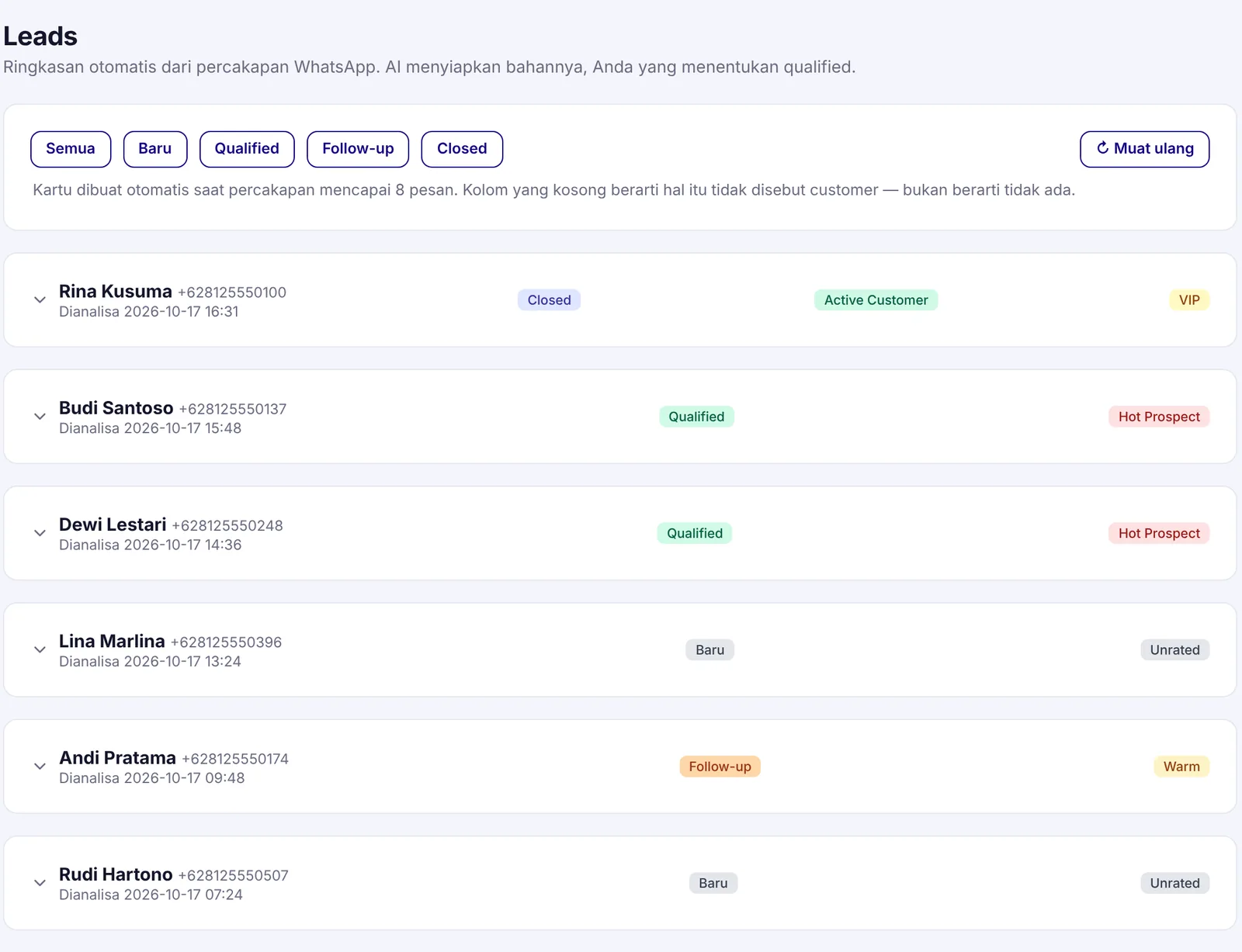Click Qualified badge on Dewi Lestari row

tap(695, 533)
